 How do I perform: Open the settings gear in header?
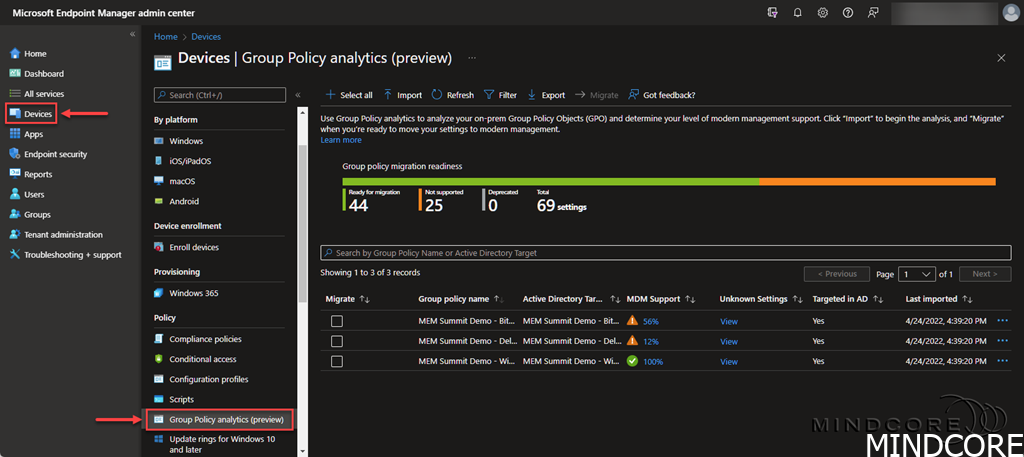[822, 13]
